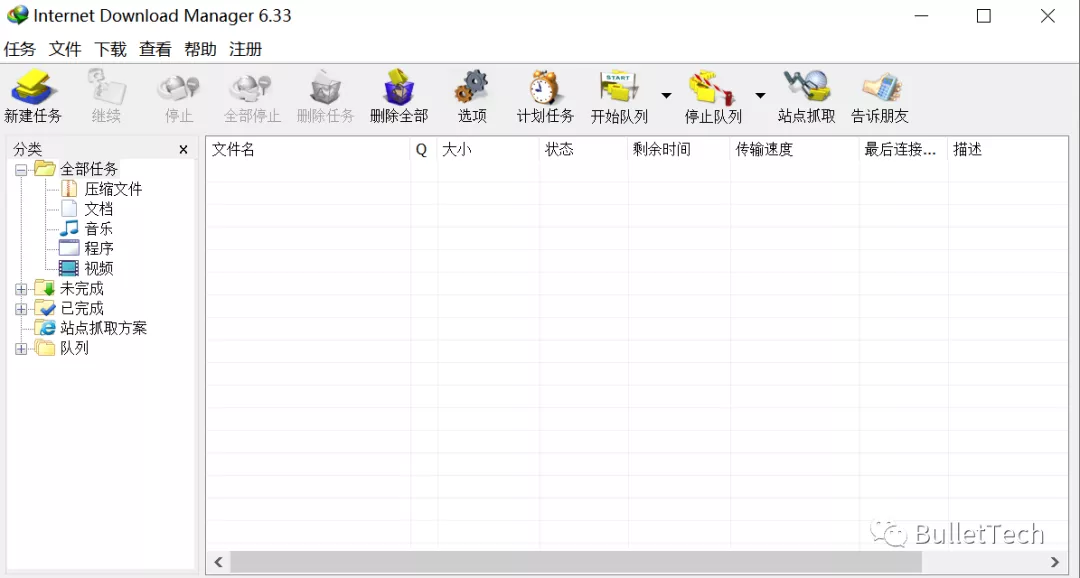Open the 注册 menu
The height and width of the screenshot is (578, 1080).
point(243,48)
